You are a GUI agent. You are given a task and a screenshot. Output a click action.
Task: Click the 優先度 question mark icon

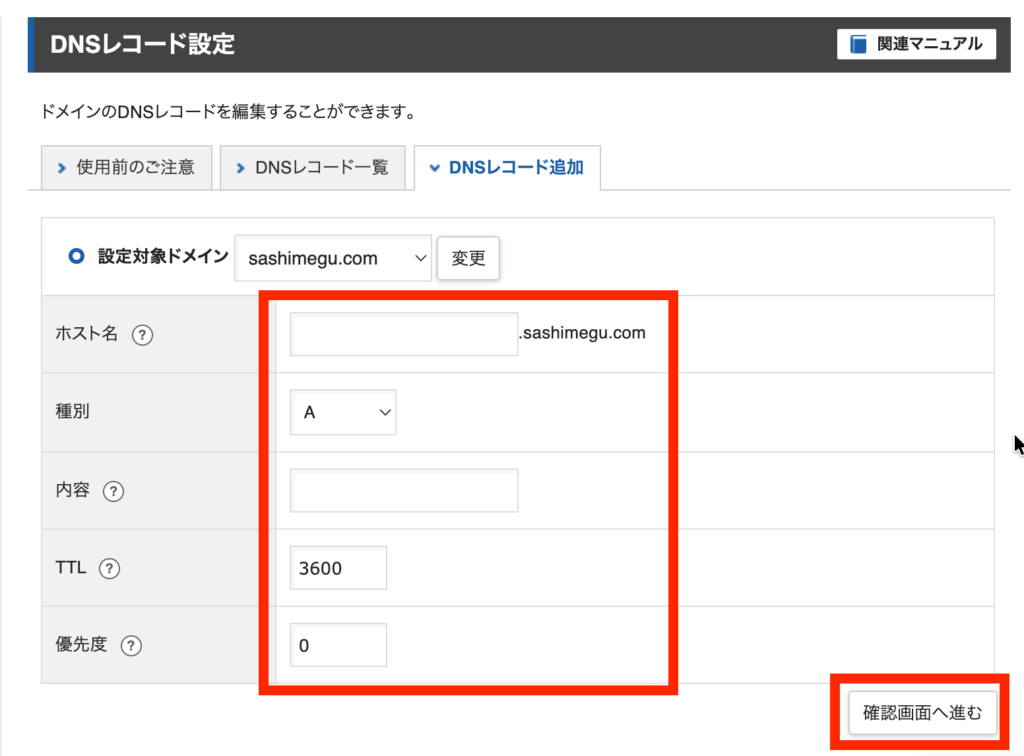pyautogui.click(x=130, y=646)
